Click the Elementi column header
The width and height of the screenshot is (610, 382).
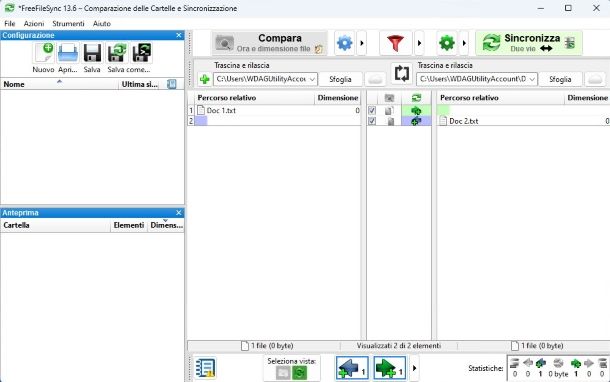click(129, 225)
